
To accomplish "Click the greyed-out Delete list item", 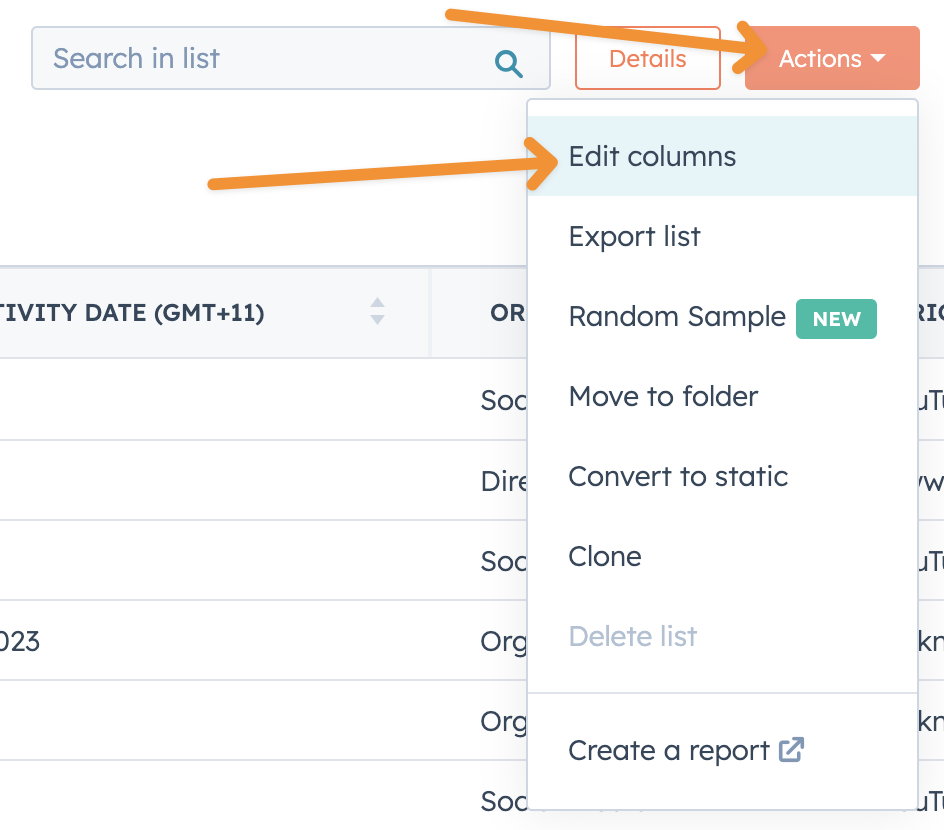I will point(632,637).
